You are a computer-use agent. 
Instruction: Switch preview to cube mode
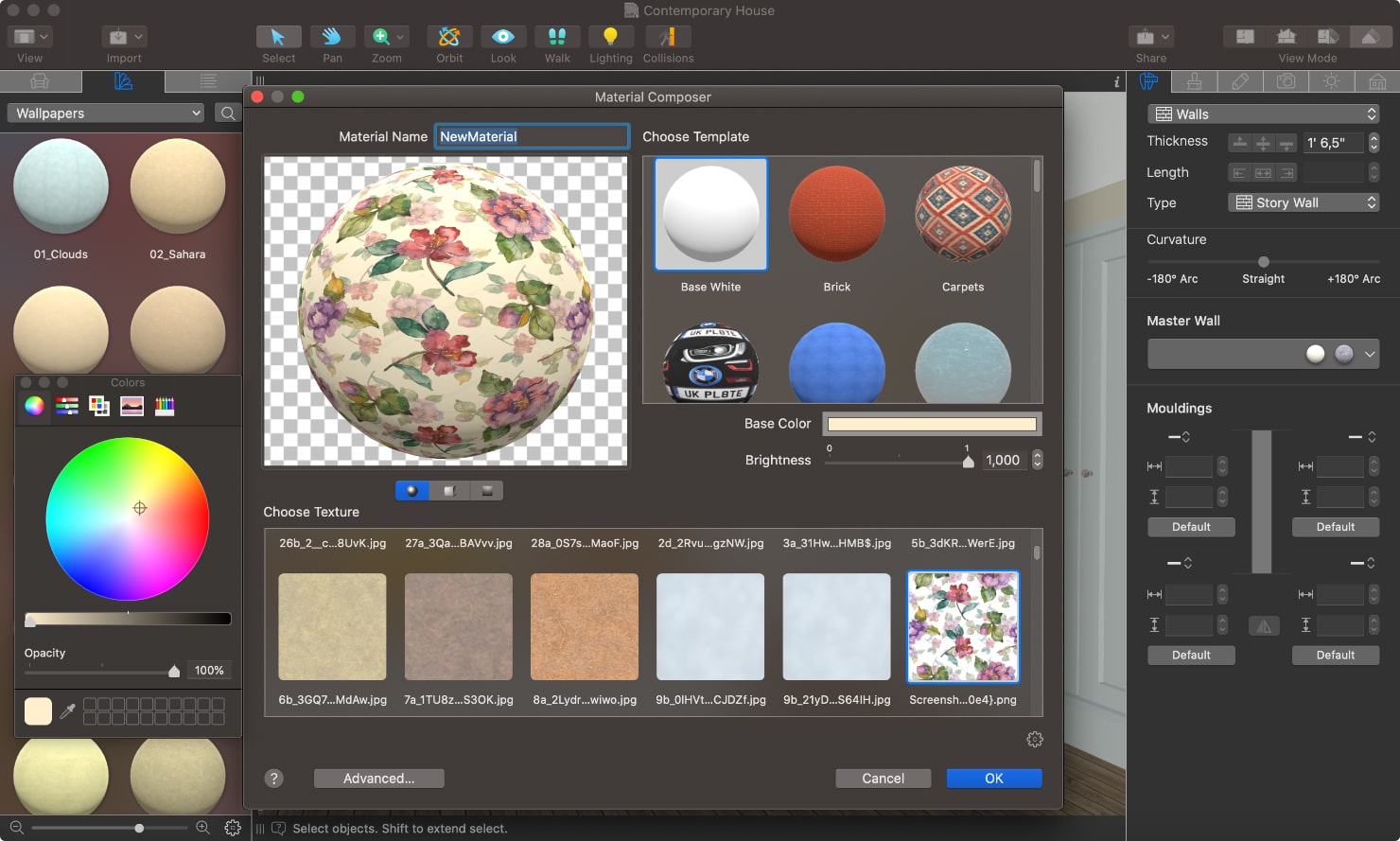click(x=449, y=490)
